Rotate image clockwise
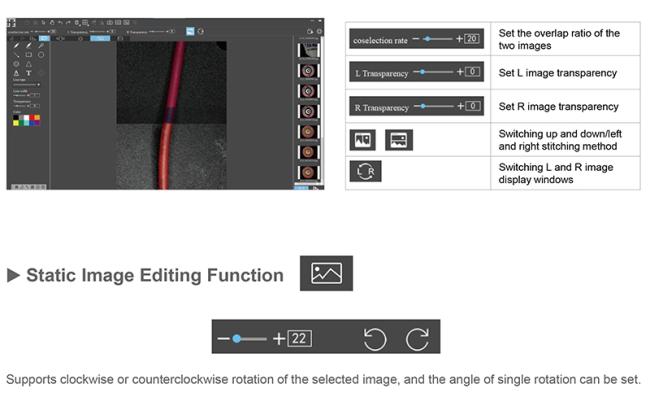This screenshot has width=650, height=406. click(x=417, y=339)
